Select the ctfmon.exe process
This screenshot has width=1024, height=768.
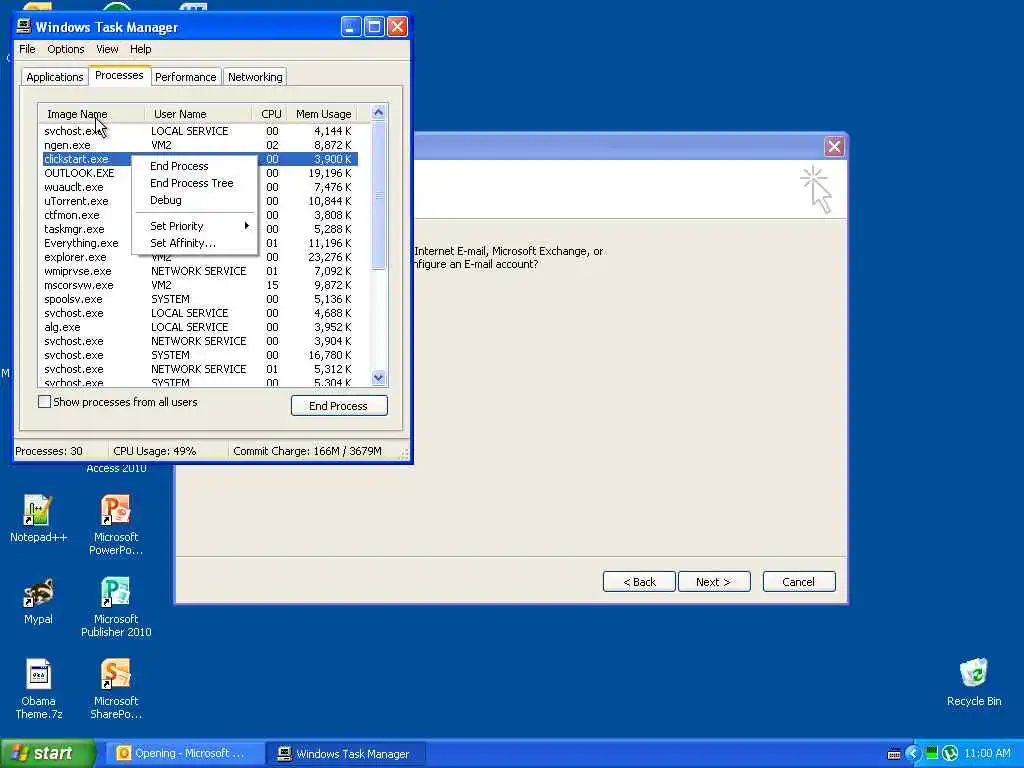(199, 215)
